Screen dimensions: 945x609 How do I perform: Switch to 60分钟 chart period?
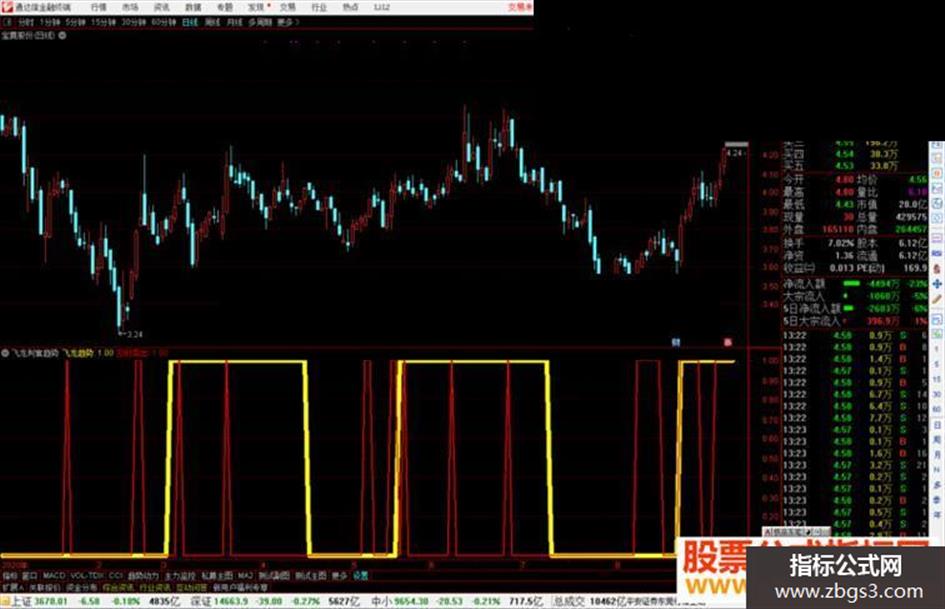pyautogui.click(x=163, y=22)
